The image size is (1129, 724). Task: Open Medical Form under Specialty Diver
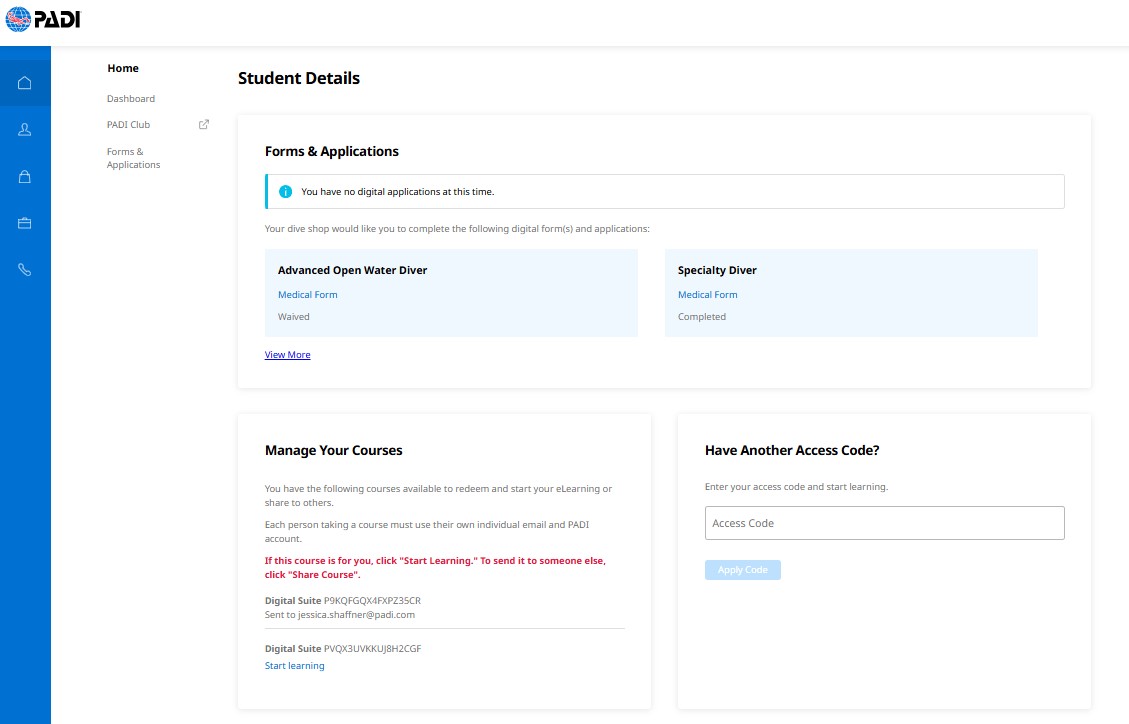coord(707,295)
